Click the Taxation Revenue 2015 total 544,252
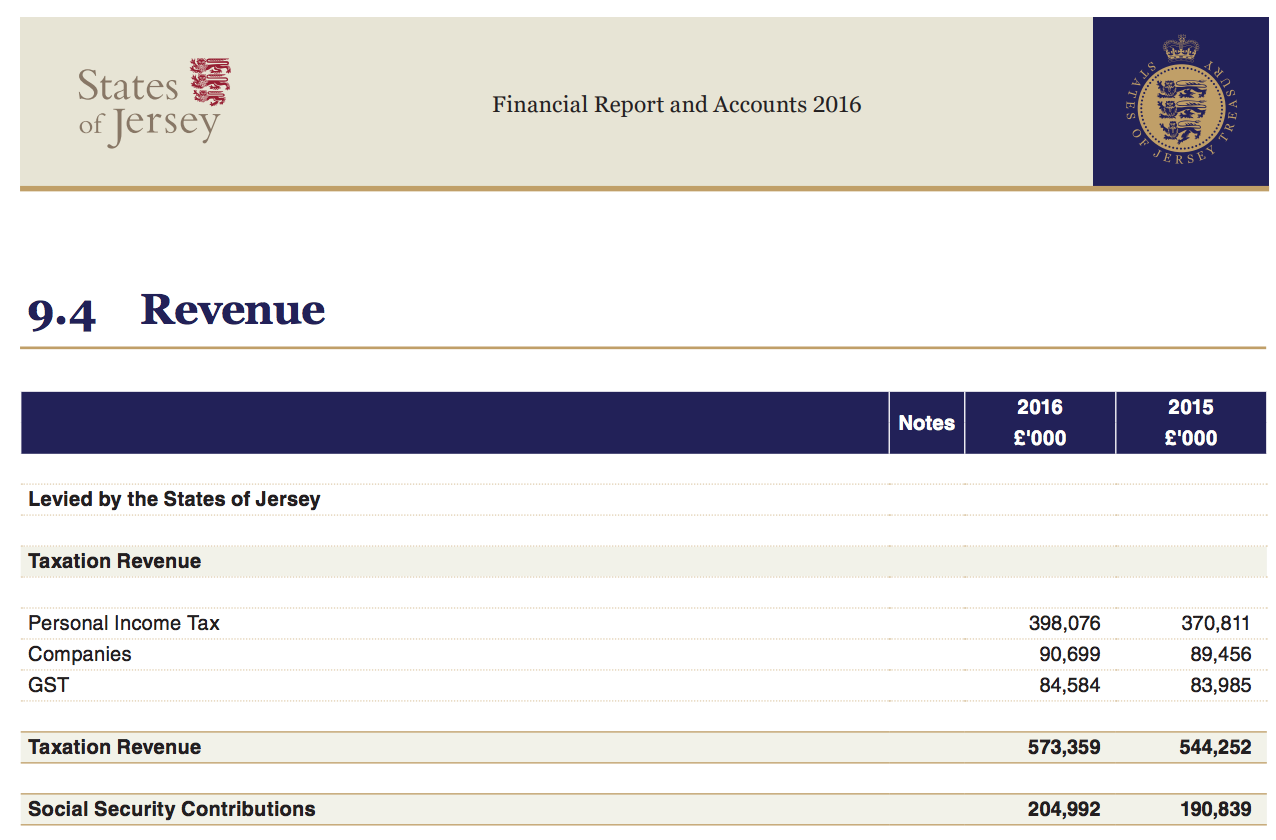This screenshot has width=1276, height=840. coord(1215,747)
